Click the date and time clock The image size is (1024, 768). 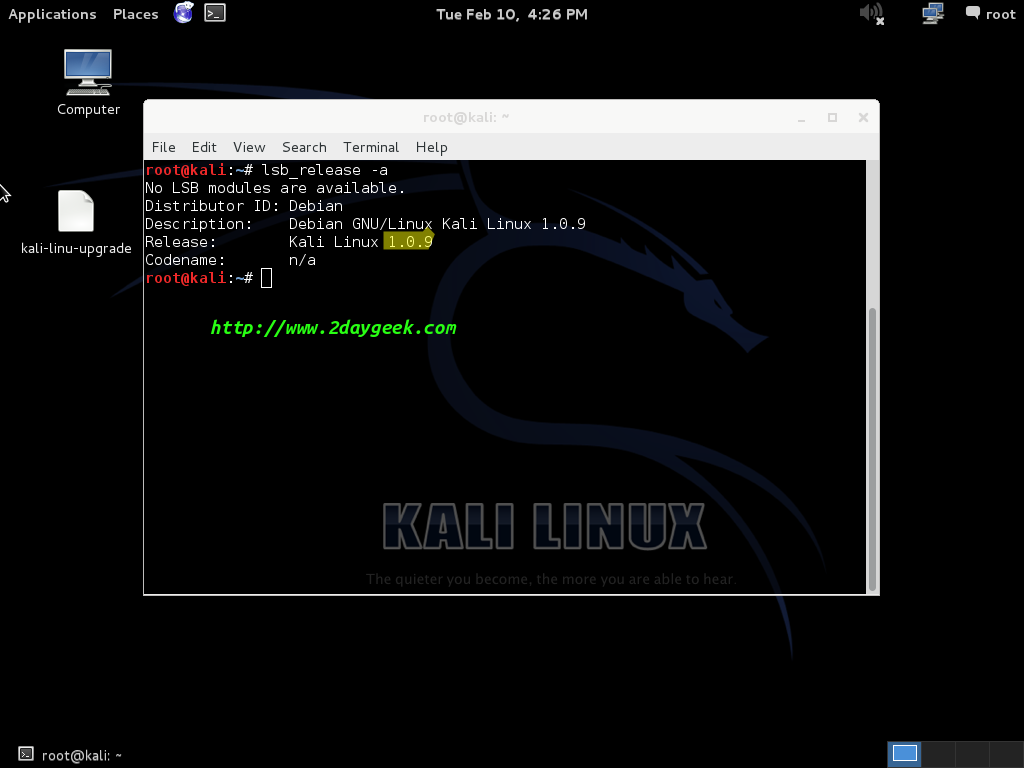click(x=512, y=14)
